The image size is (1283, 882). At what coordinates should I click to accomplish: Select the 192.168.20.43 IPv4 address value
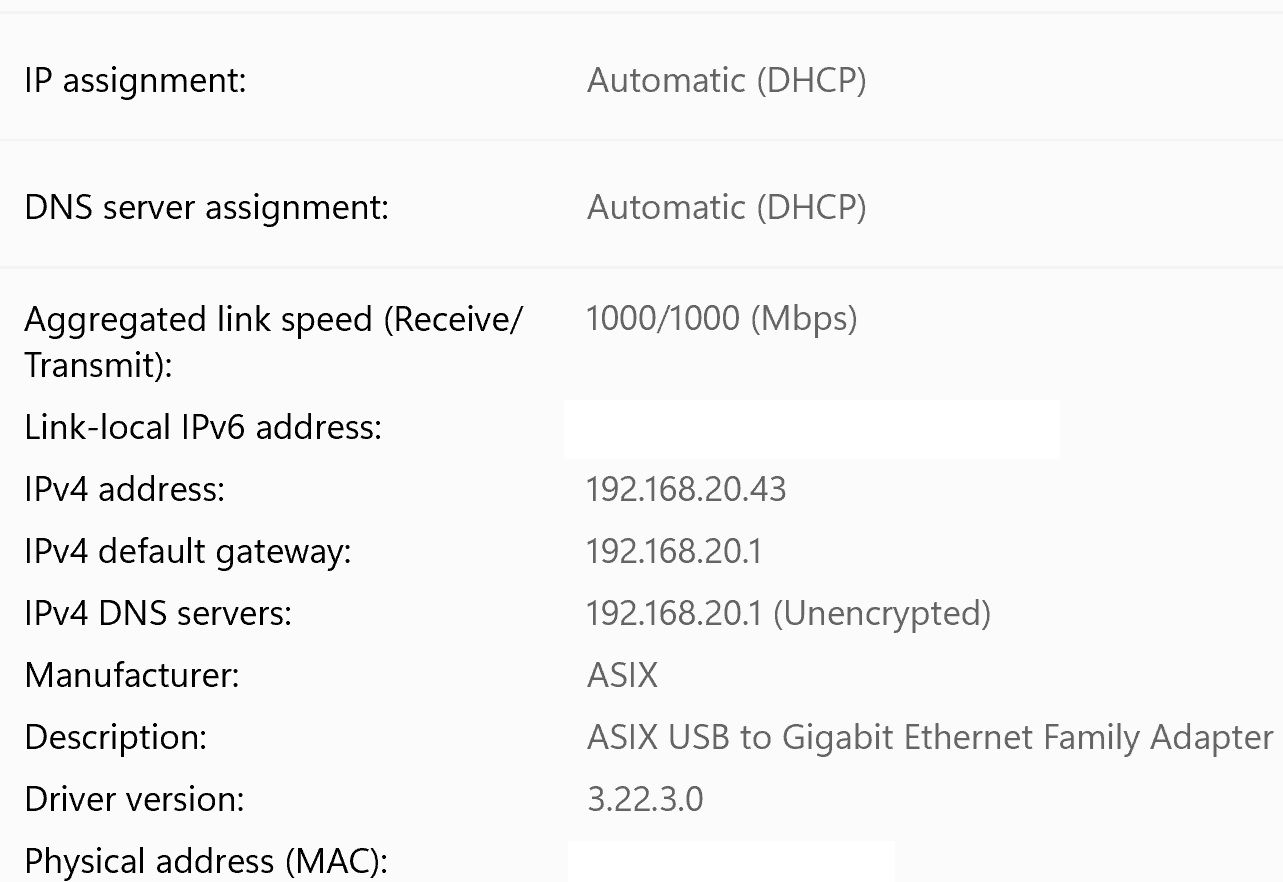click(x=686, y=490)
